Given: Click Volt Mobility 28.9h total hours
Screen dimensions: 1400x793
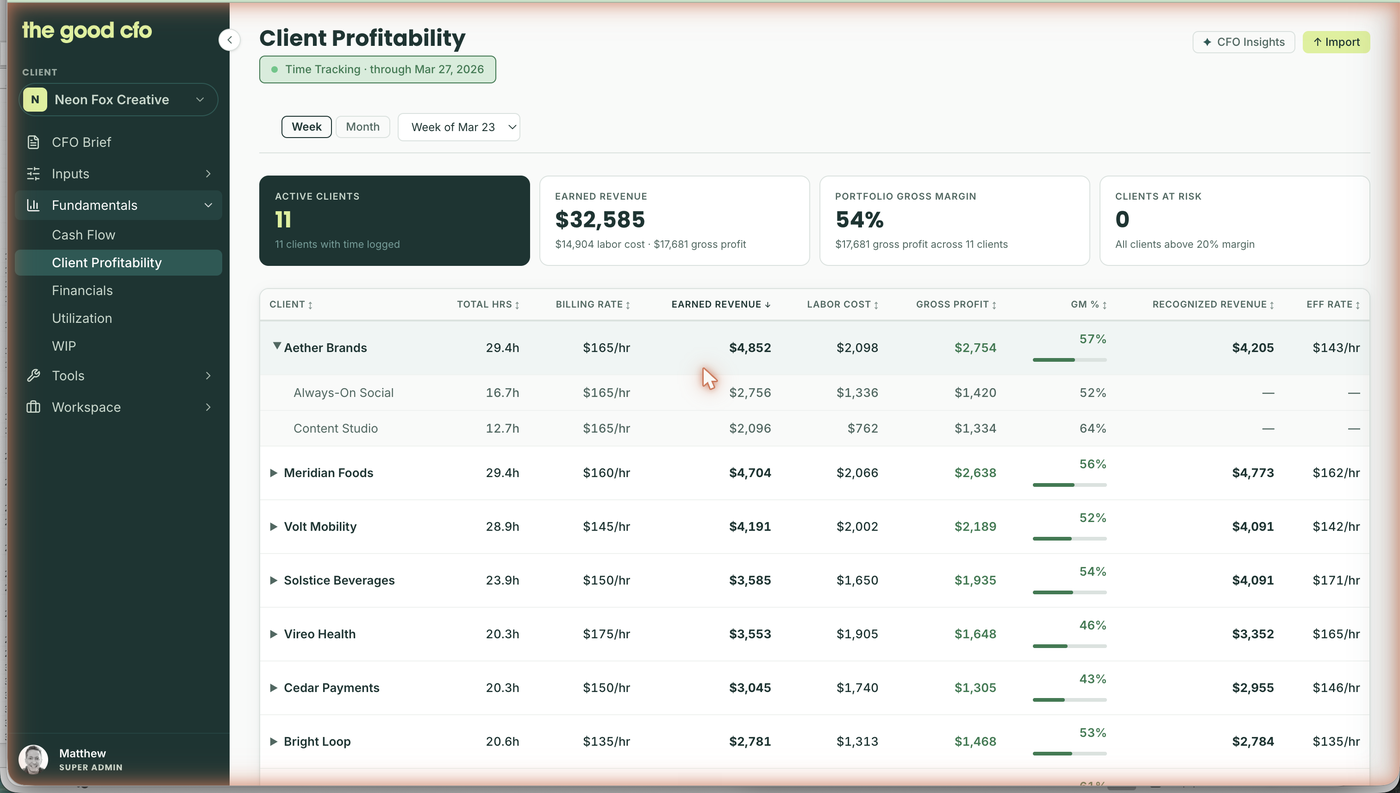Looking at the screenshot, I should click(x=503, y=527).
